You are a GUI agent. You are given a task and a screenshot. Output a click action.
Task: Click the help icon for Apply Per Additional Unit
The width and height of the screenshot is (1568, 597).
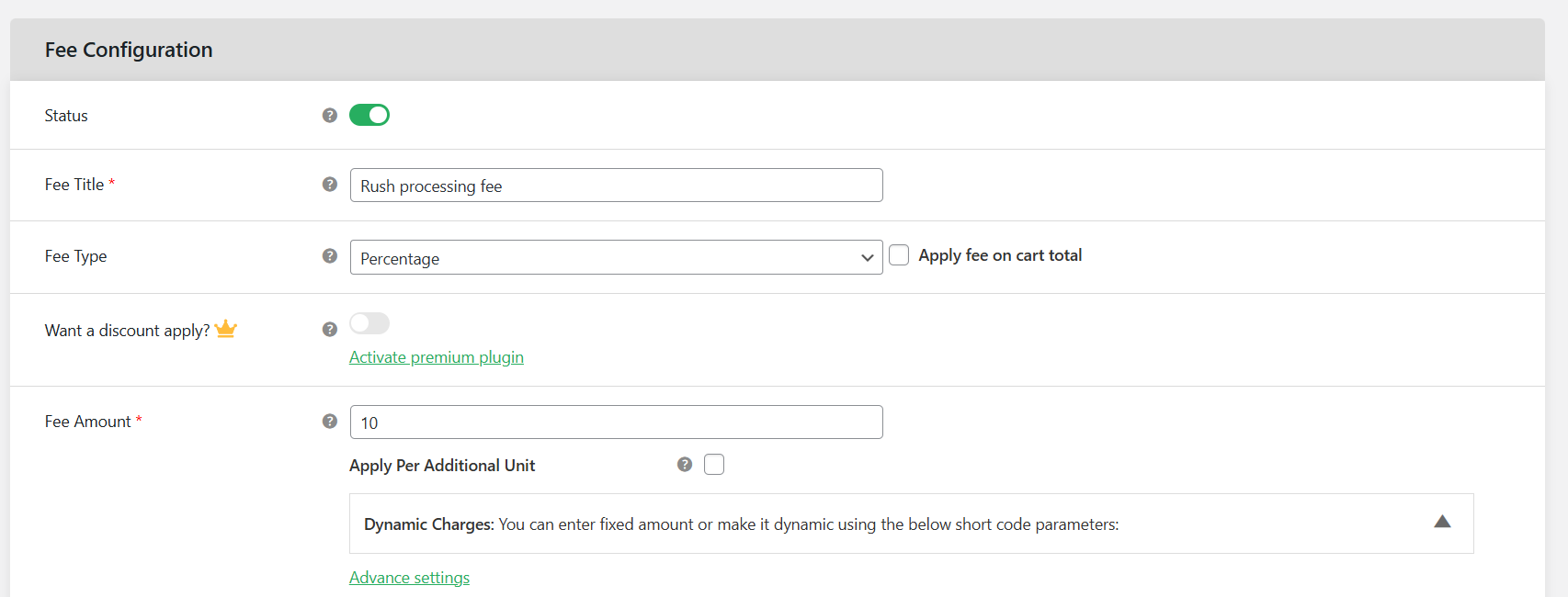coord(685,465)
